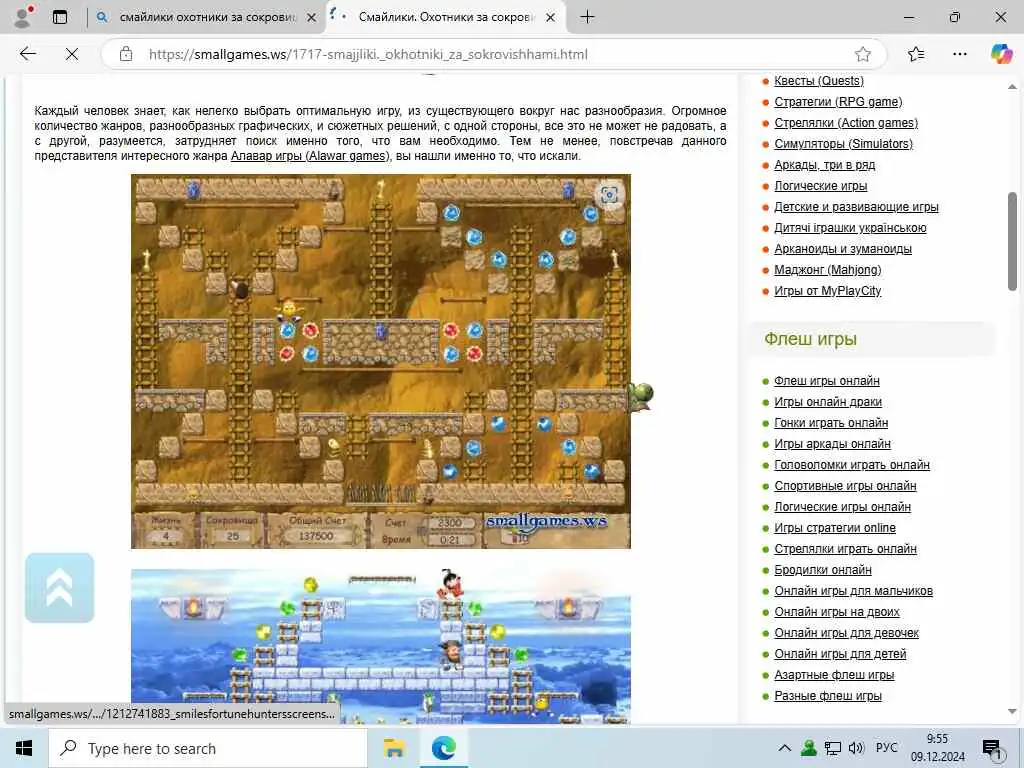This screenshot has height=768, width=1024.
Task: Open Онлайн игры для мальчиков link
Action: [x=854, y=590]
